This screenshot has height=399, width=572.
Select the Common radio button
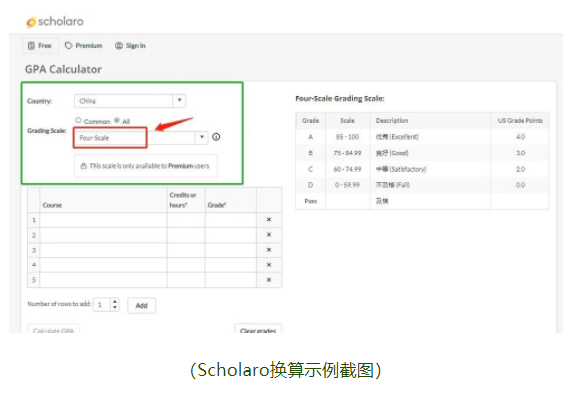pos(78,120)
